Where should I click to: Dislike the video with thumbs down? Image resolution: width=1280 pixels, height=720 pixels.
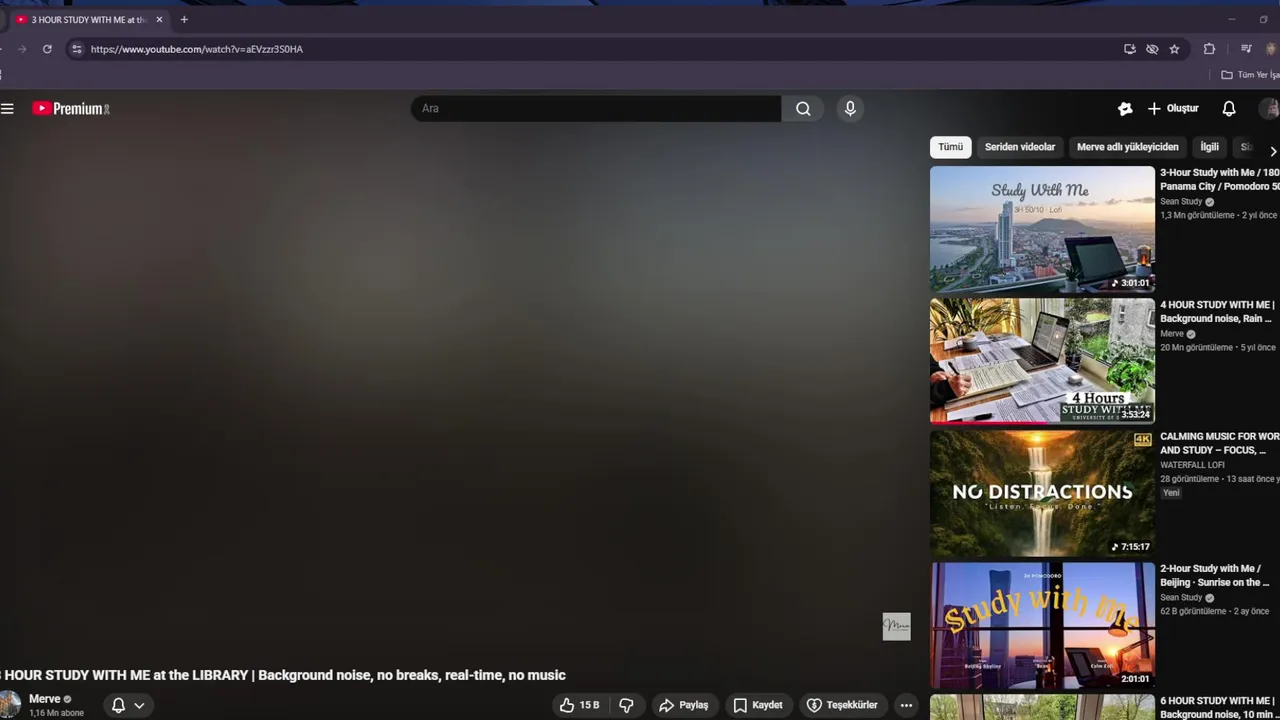point(626,705)
